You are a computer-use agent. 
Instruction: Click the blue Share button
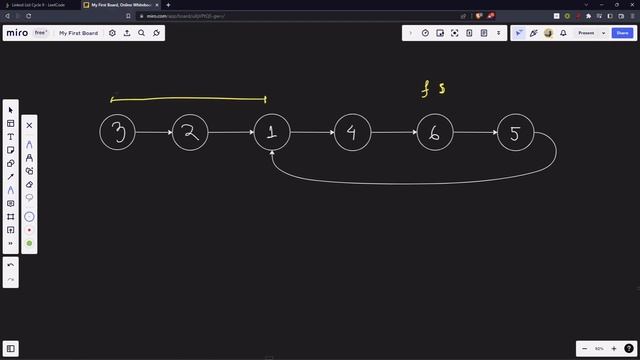622,33
